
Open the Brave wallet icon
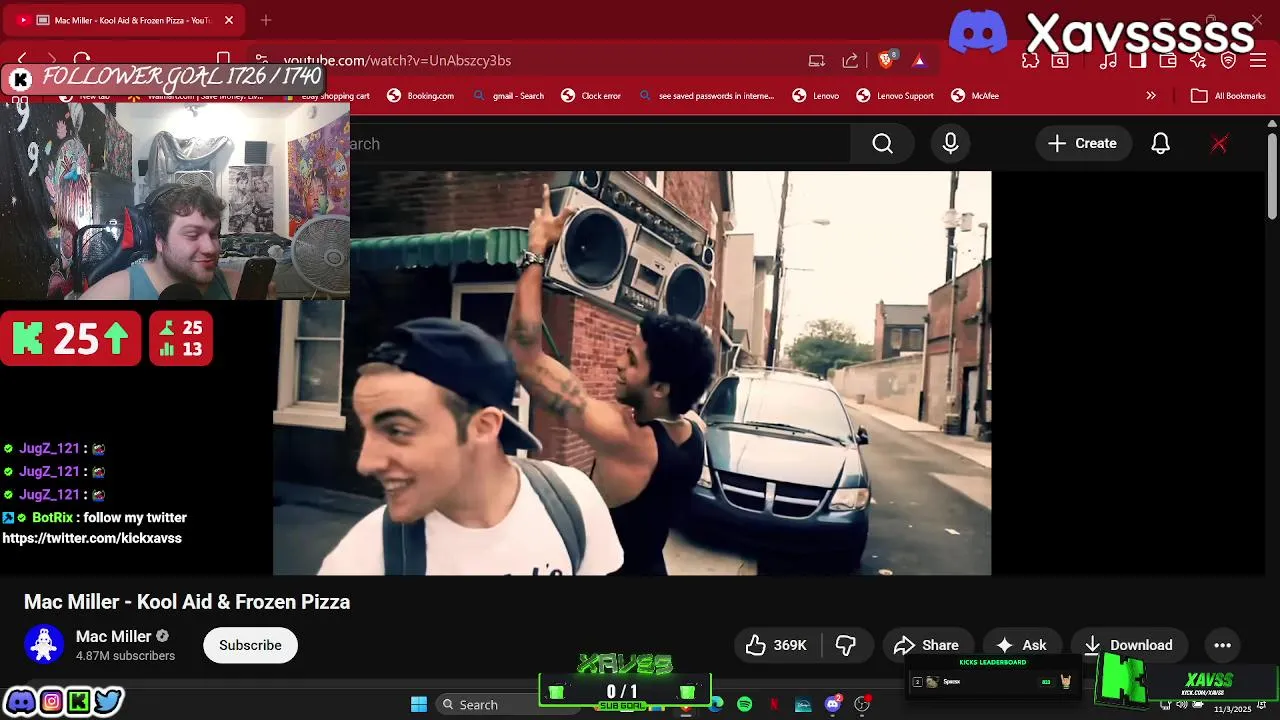(1168, 60)
